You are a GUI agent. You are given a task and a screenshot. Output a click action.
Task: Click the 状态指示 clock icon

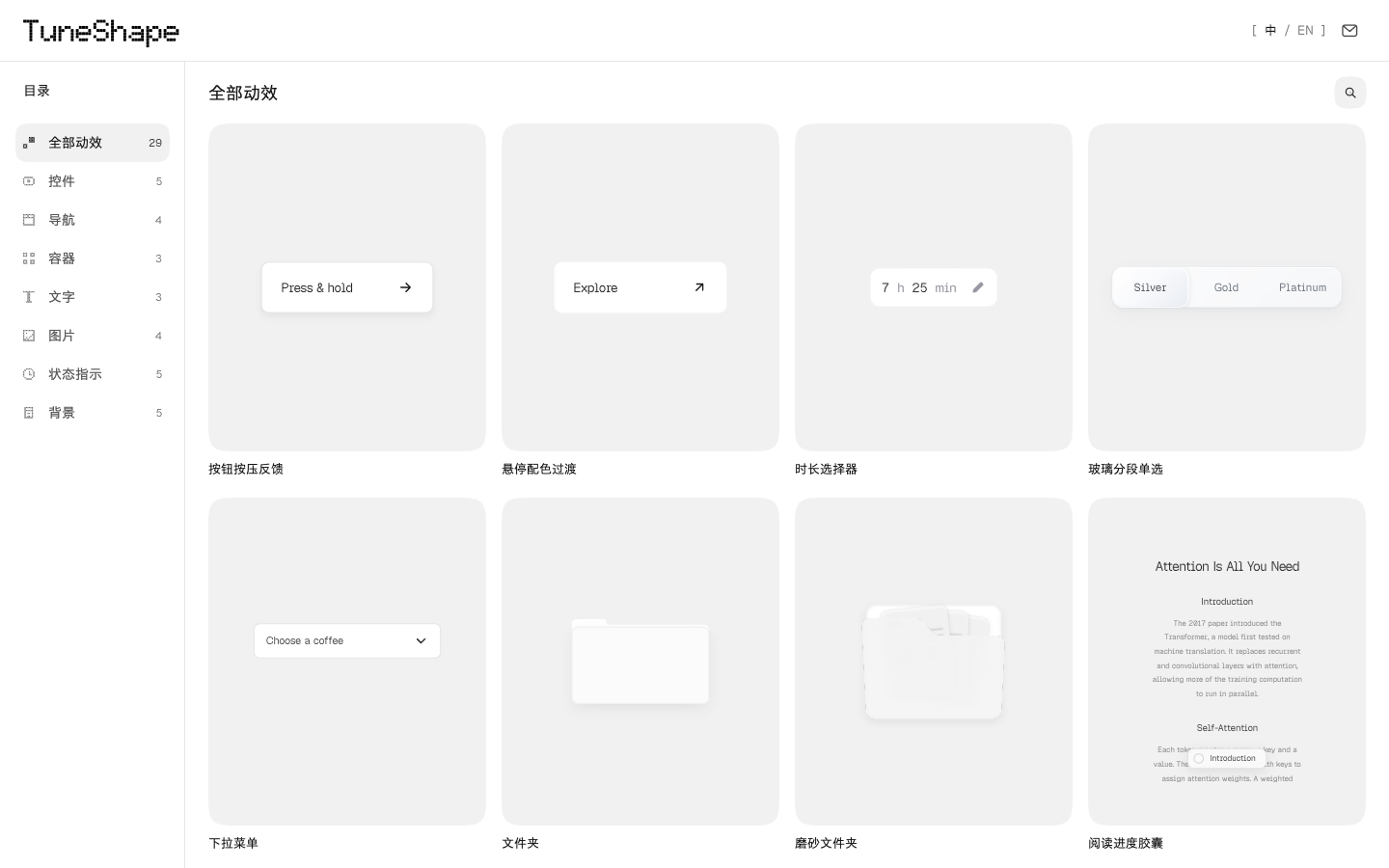click(x=29, y=374)
